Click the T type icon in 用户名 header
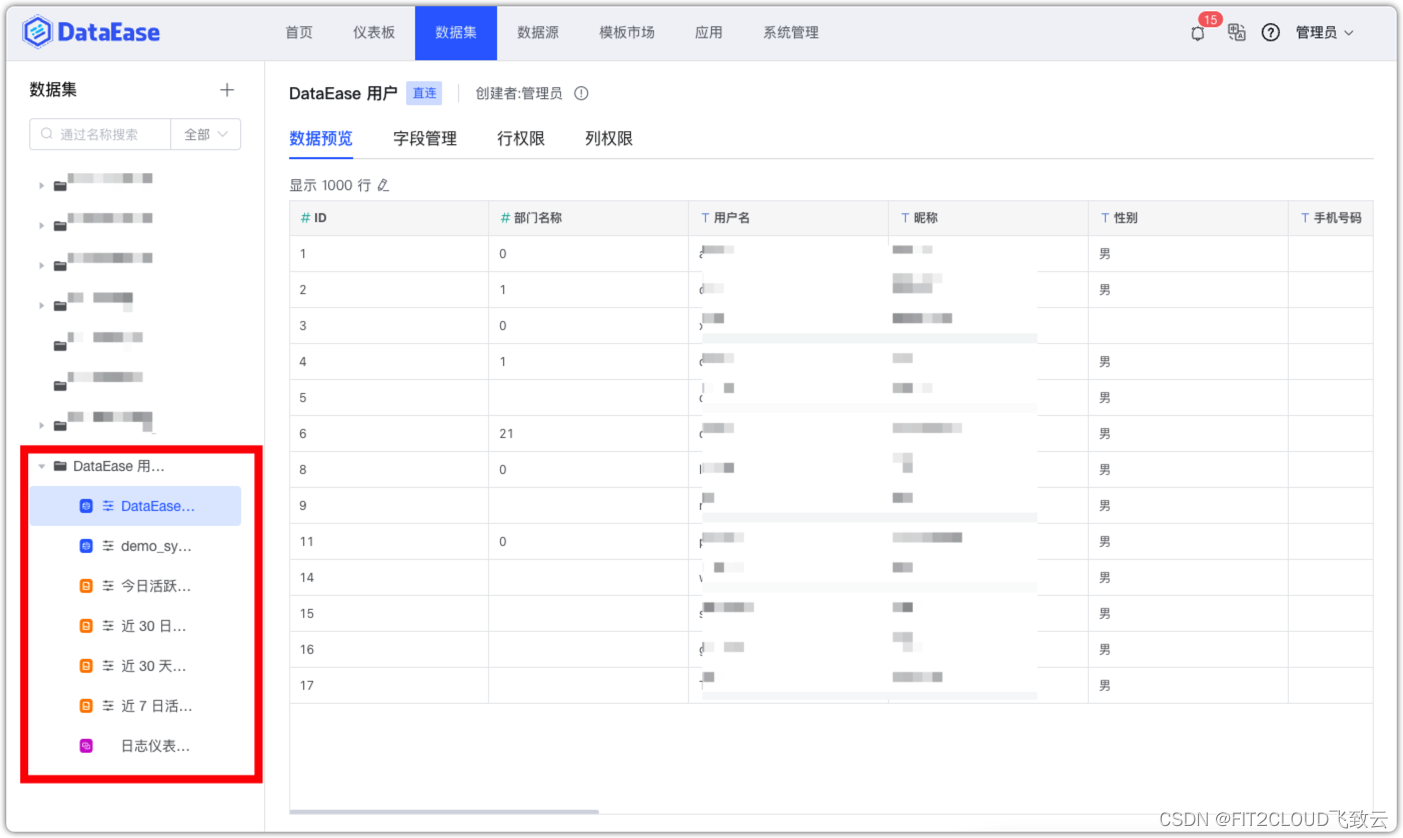 (x=705, y=218)
